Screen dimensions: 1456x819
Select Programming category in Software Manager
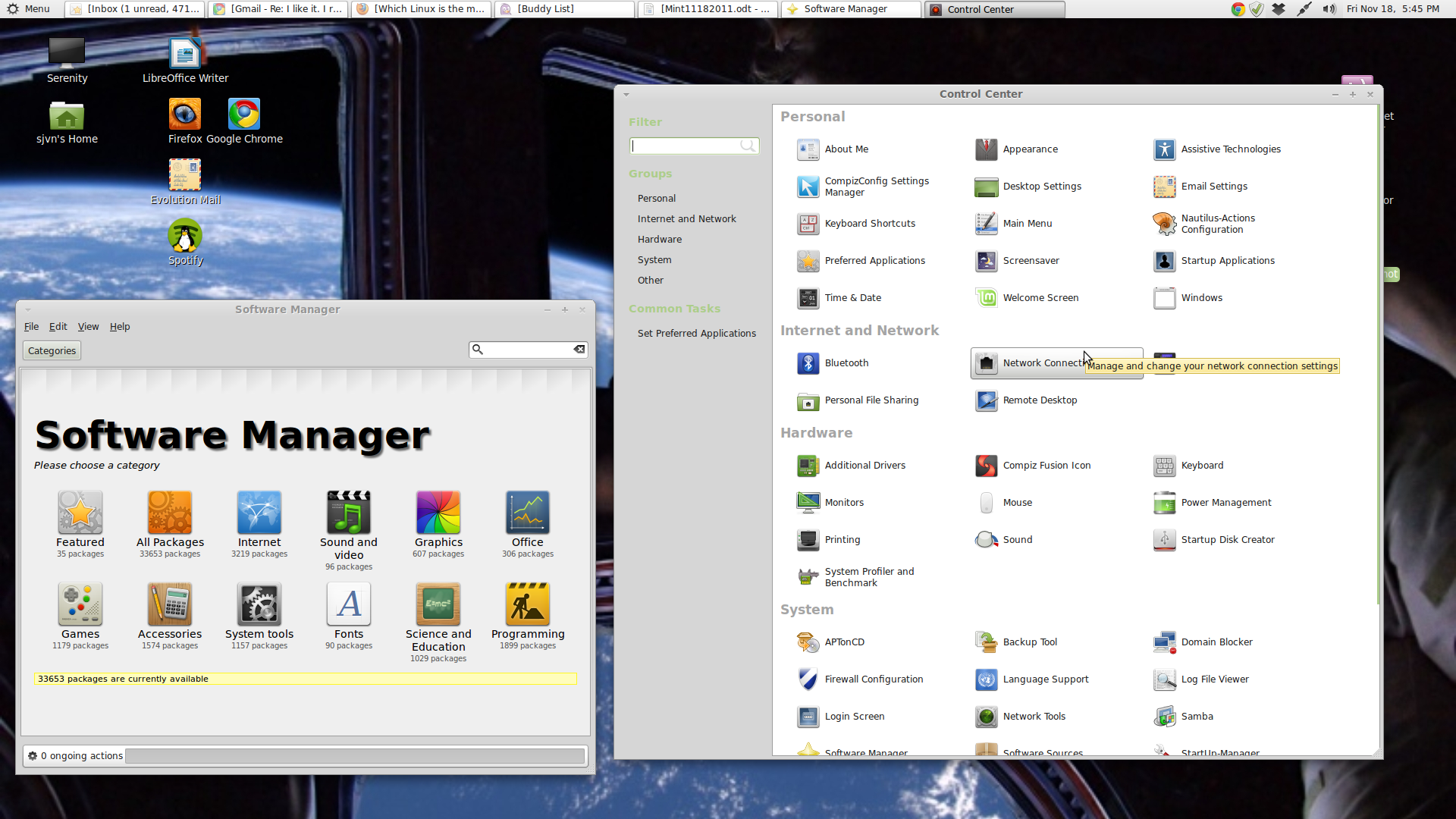[528, 617]
